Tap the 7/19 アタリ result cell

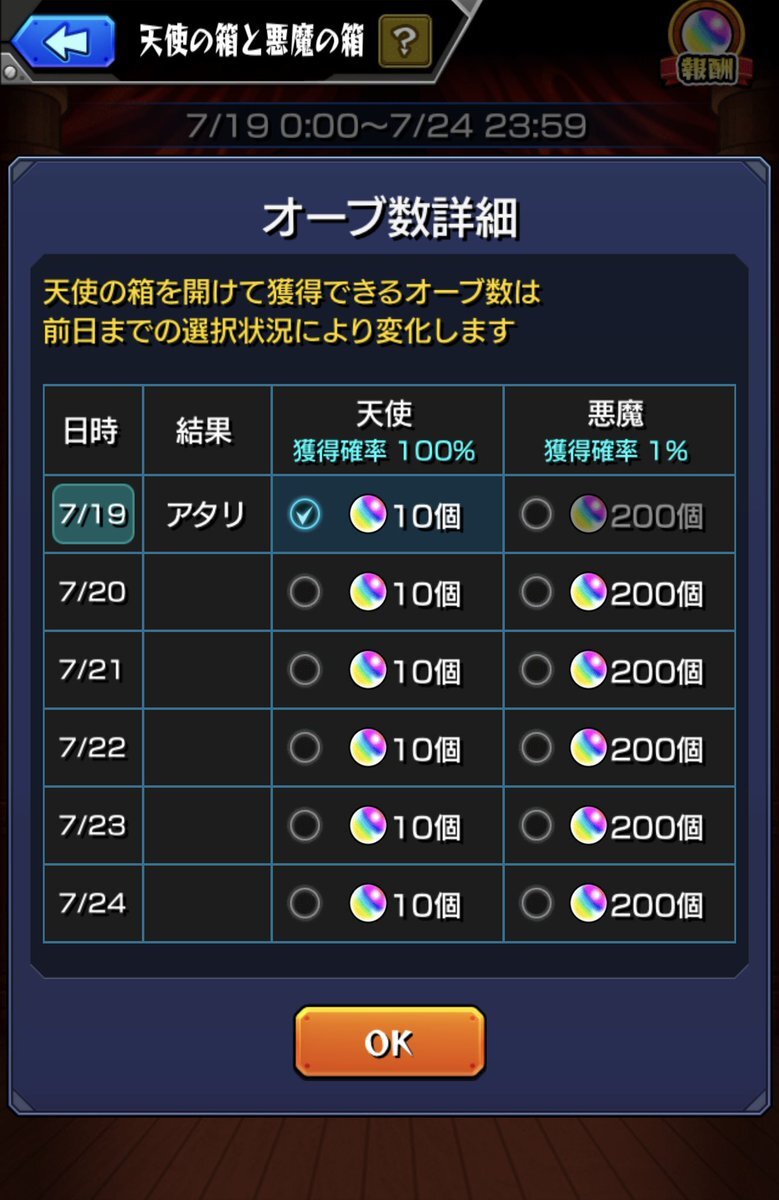click(207, 514)
